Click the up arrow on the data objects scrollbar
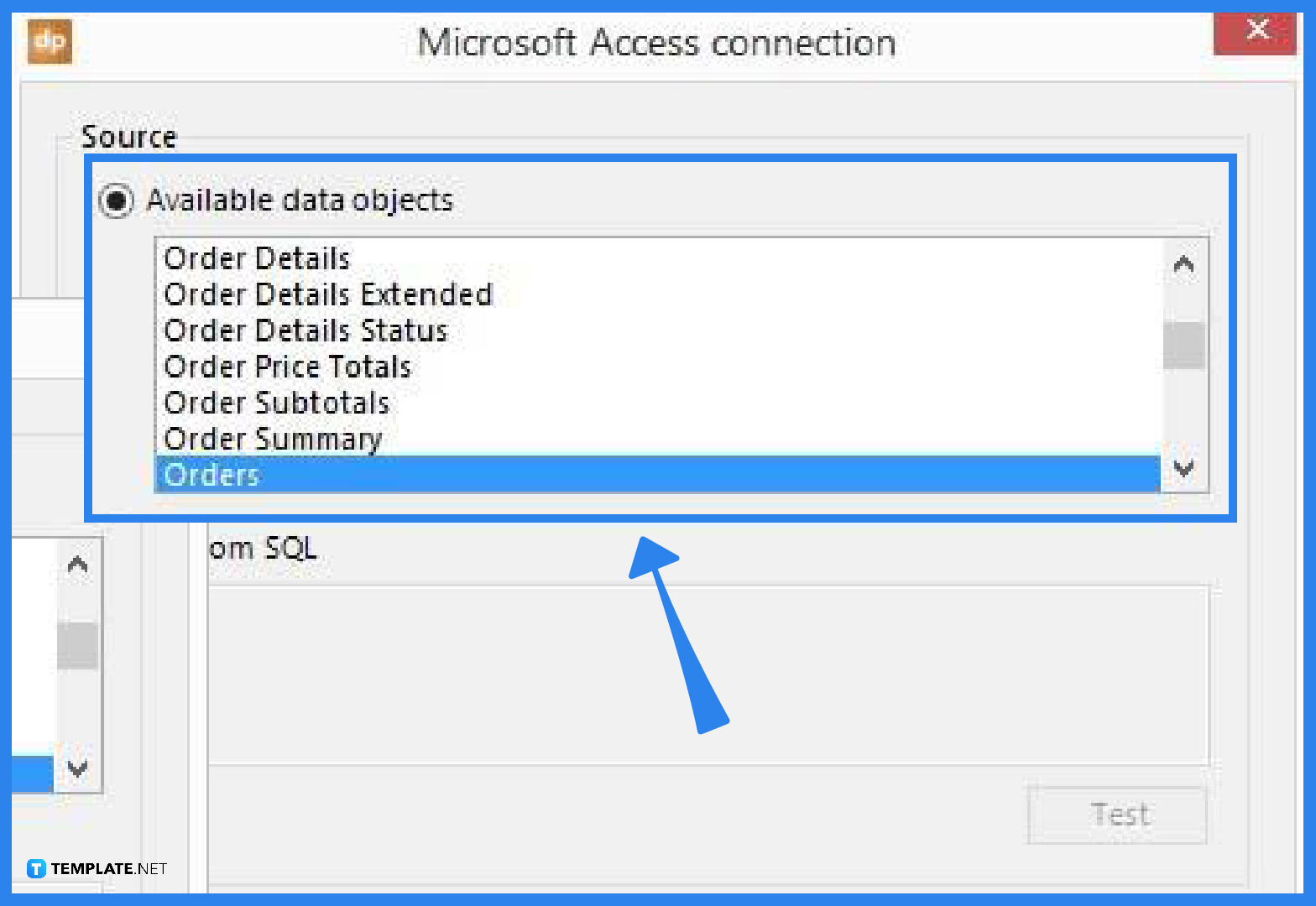 pyautogui.click(x=1183, y=263)
